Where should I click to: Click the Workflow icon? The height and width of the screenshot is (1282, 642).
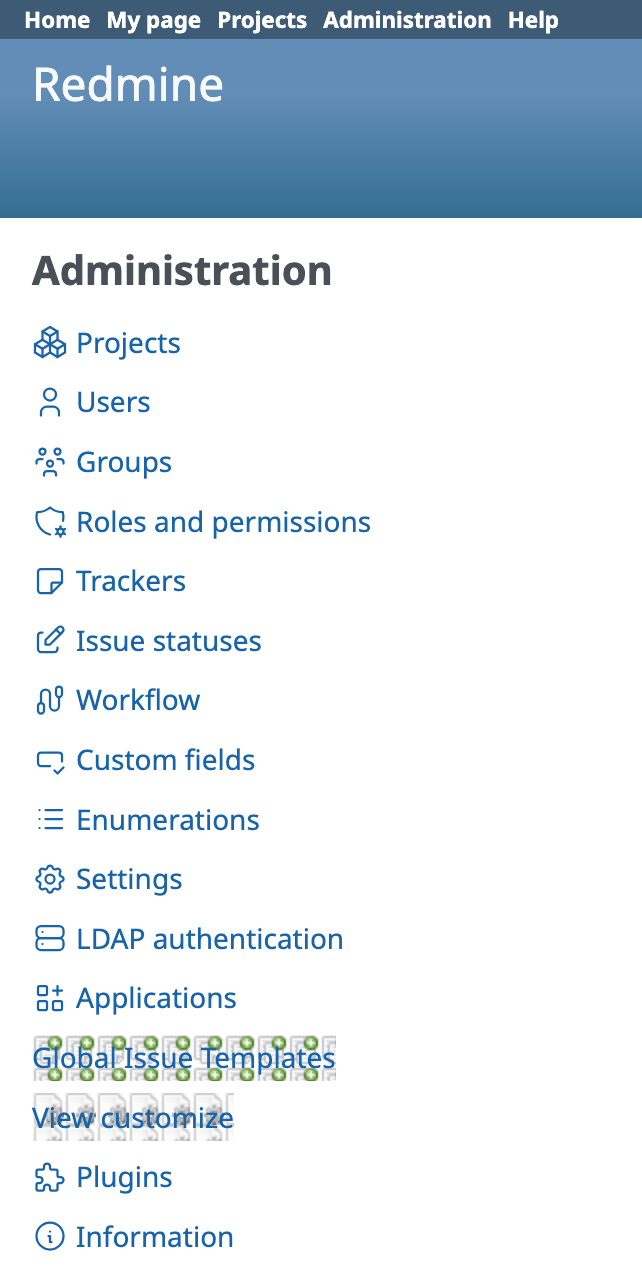(x=49, y=701)
